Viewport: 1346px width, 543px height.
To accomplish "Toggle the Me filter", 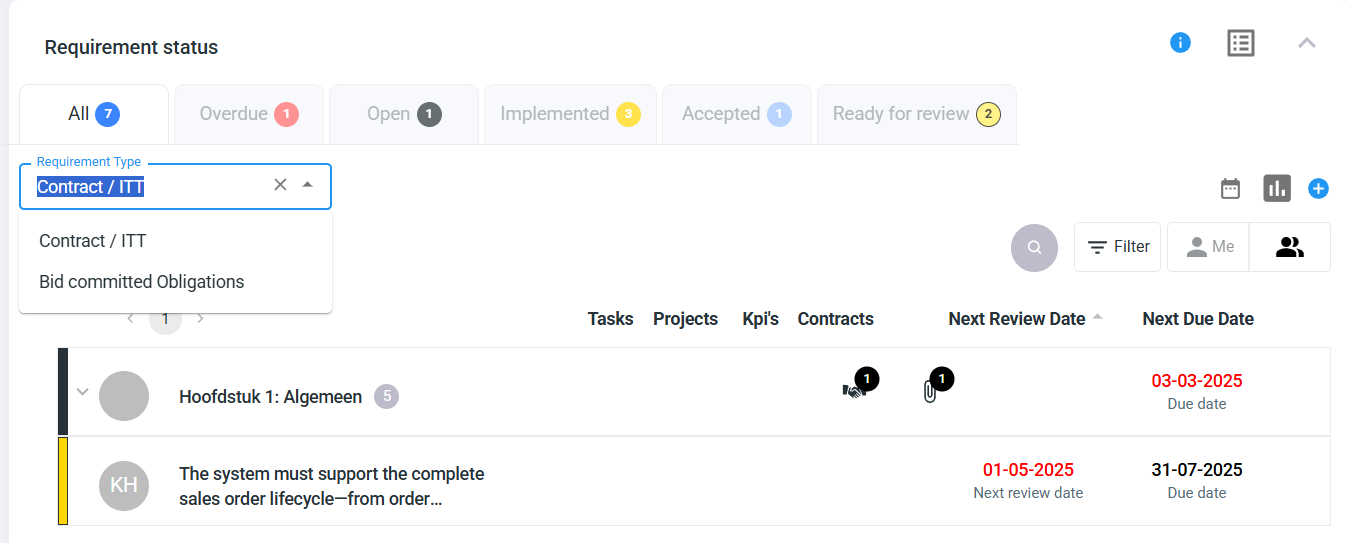I will 1208,247.
